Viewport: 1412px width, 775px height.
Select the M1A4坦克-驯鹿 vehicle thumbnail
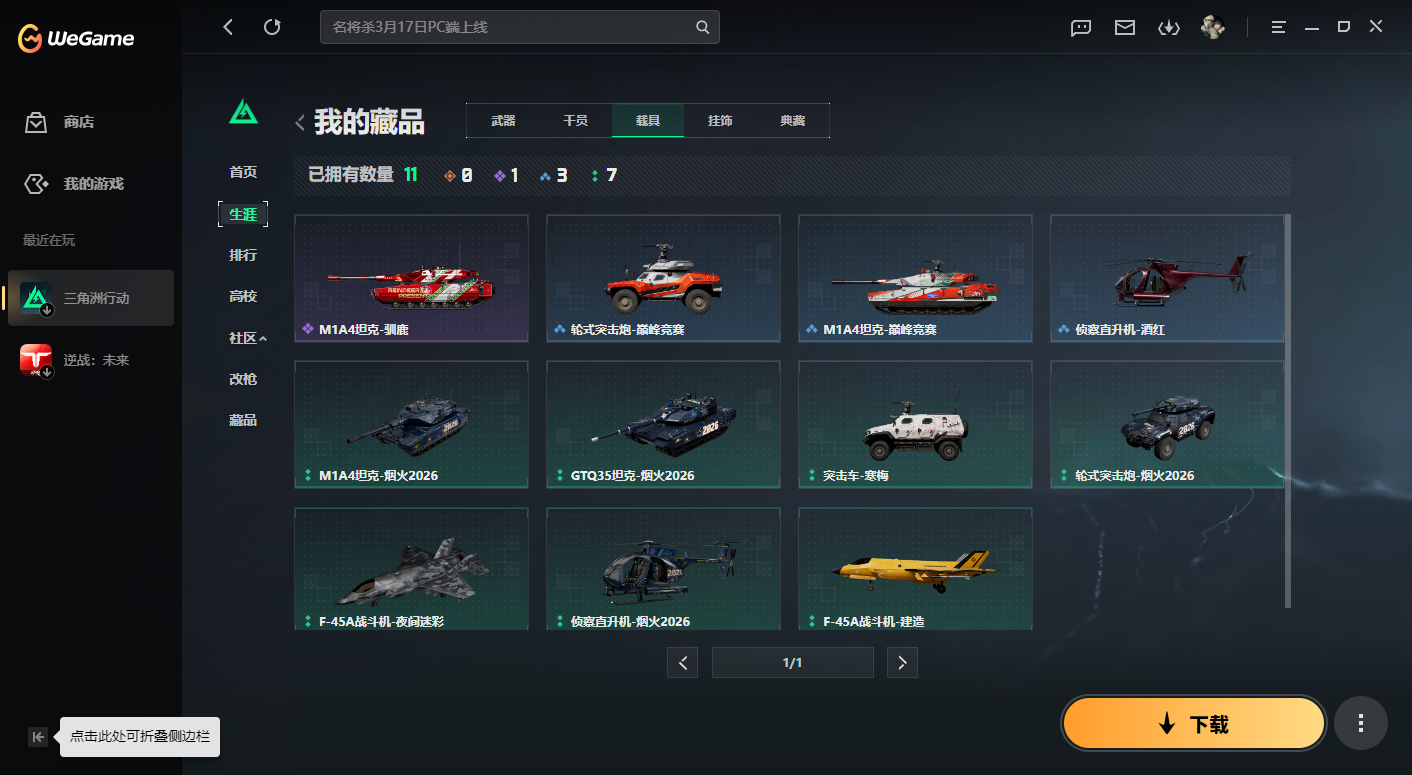coord(411,278)
